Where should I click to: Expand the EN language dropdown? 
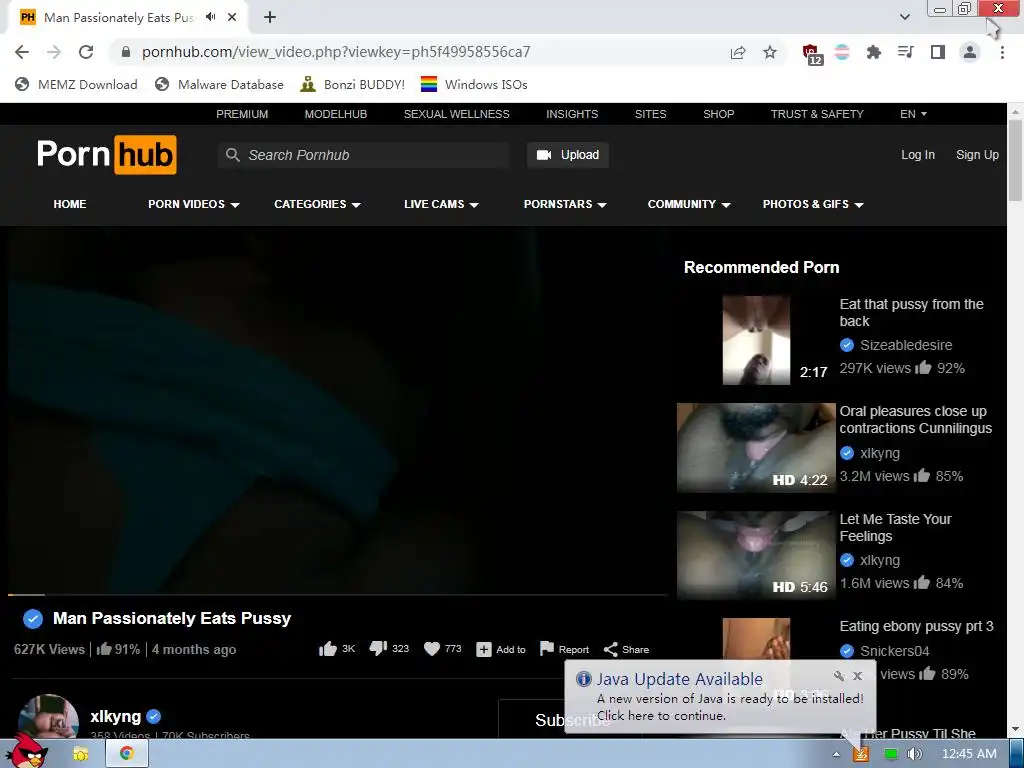tap(913, 114)
